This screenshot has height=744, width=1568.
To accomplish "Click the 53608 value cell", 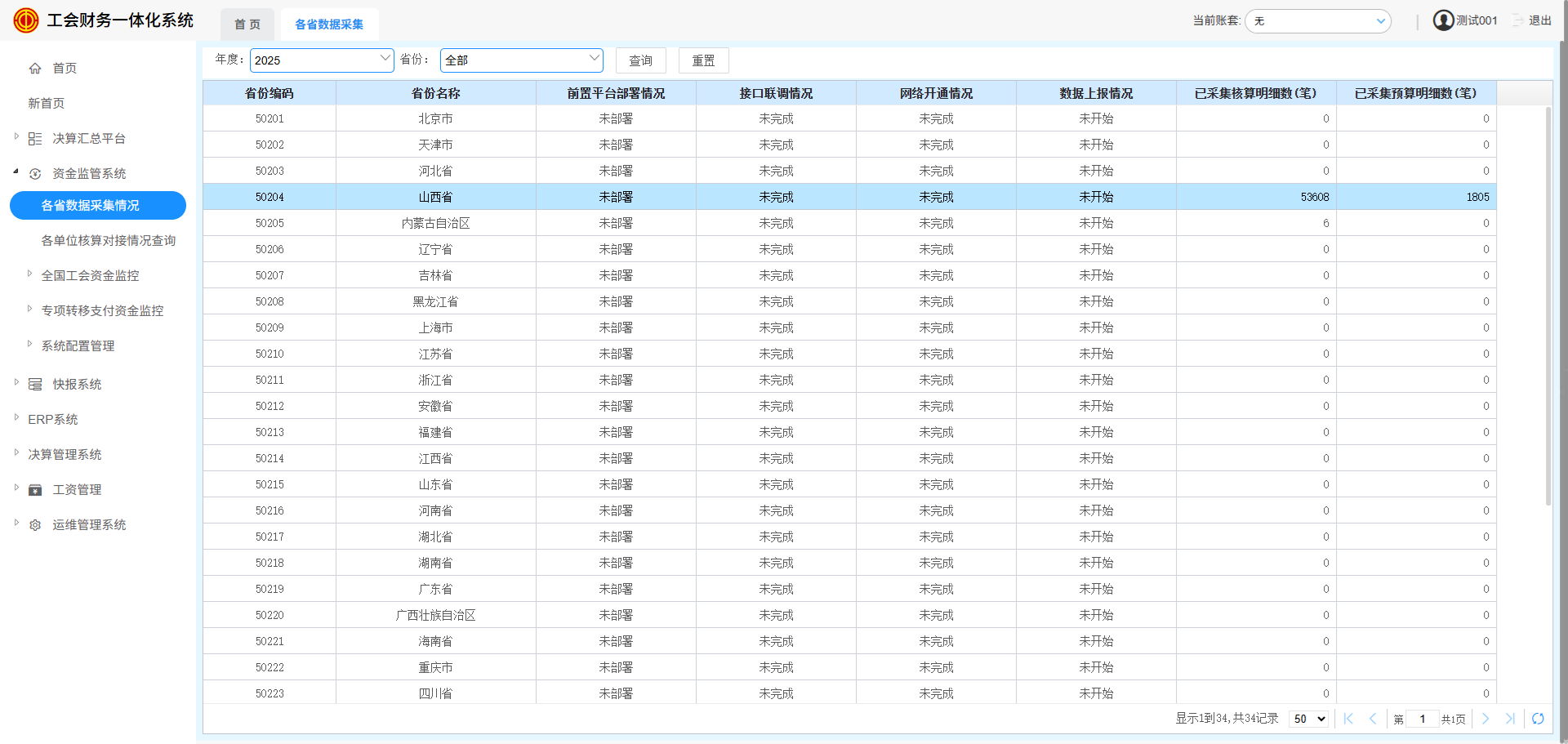I will [1258, 197].
